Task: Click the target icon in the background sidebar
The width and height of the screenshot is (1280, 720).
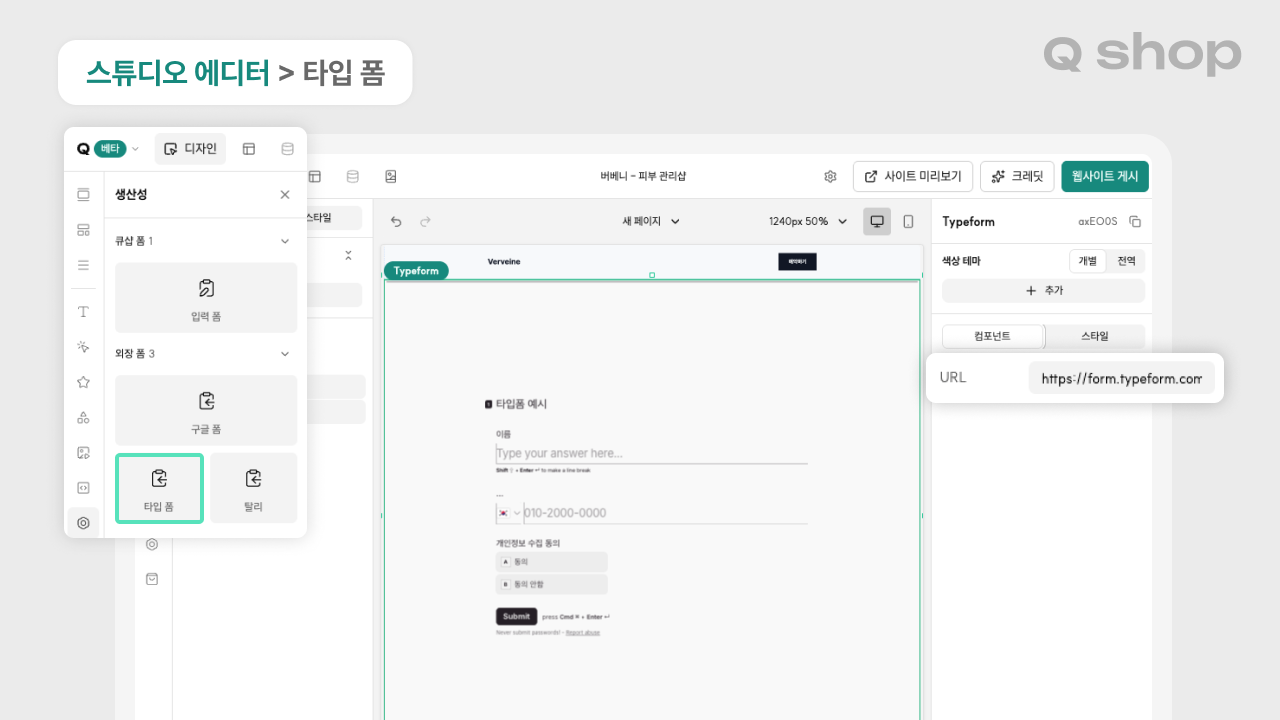Action: point(152,544)
